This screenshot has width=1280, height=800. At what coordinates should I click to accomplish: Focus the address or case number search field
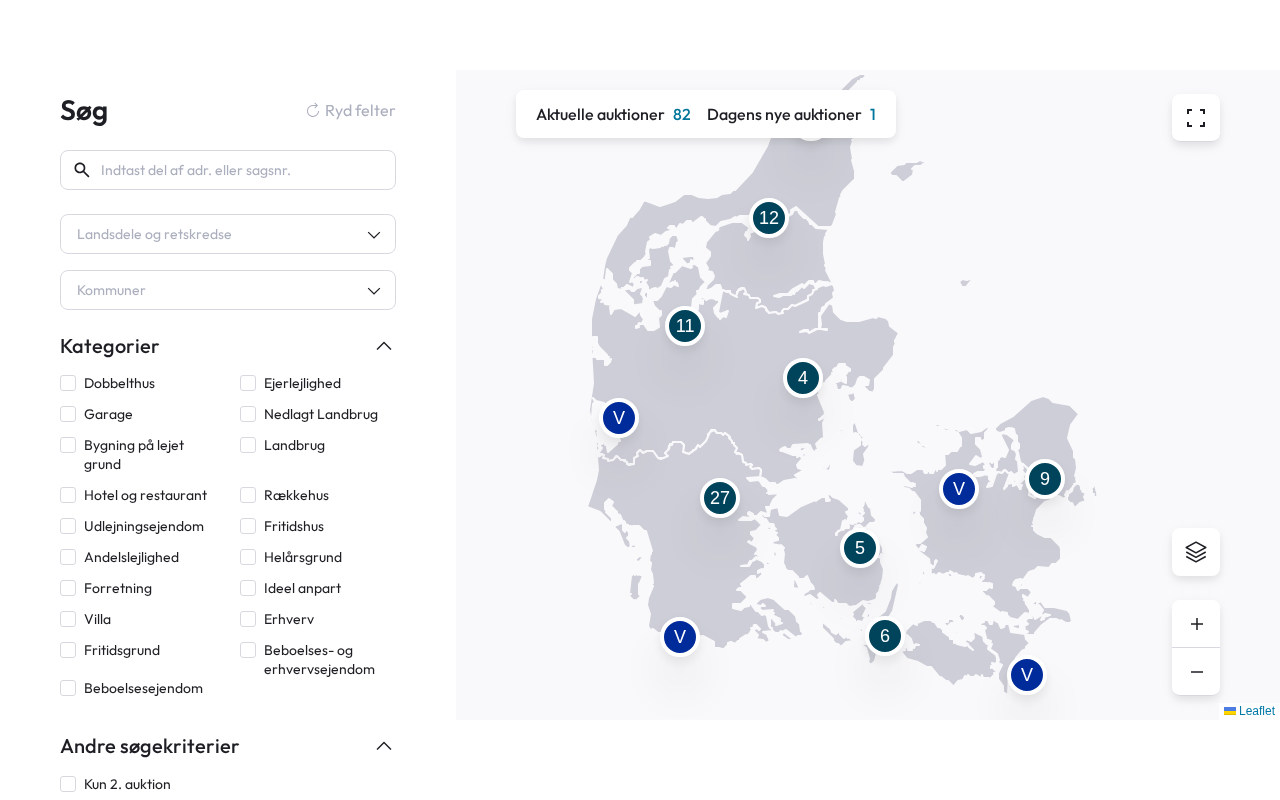coord(240,170)
